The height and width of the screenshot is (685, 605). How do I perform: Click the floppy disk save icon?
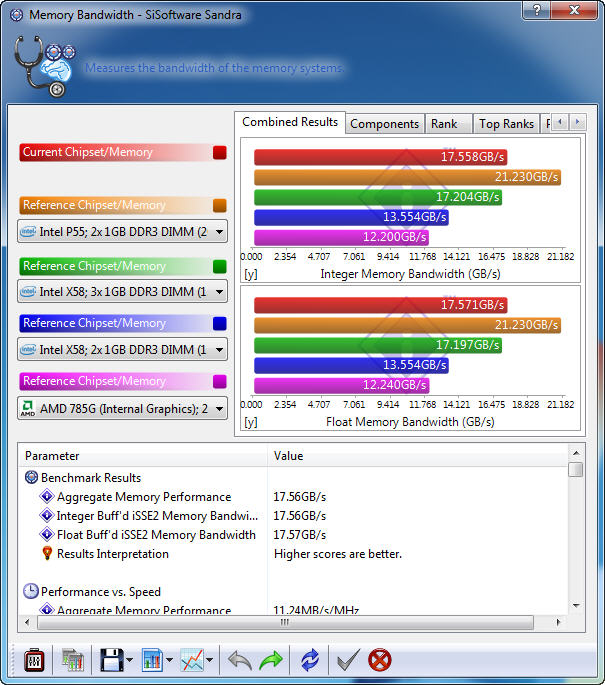pyautogui.click(x=112, y=660)
